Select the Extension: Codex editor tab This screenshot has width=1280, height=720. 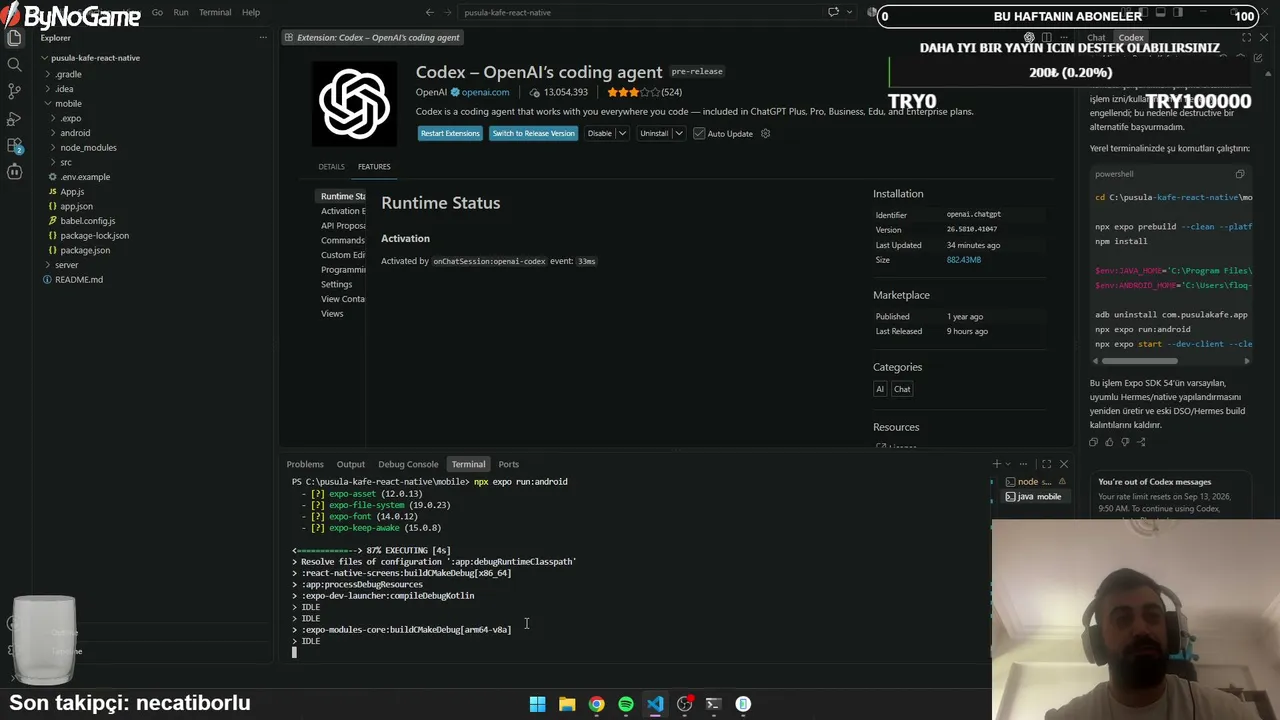372,38
